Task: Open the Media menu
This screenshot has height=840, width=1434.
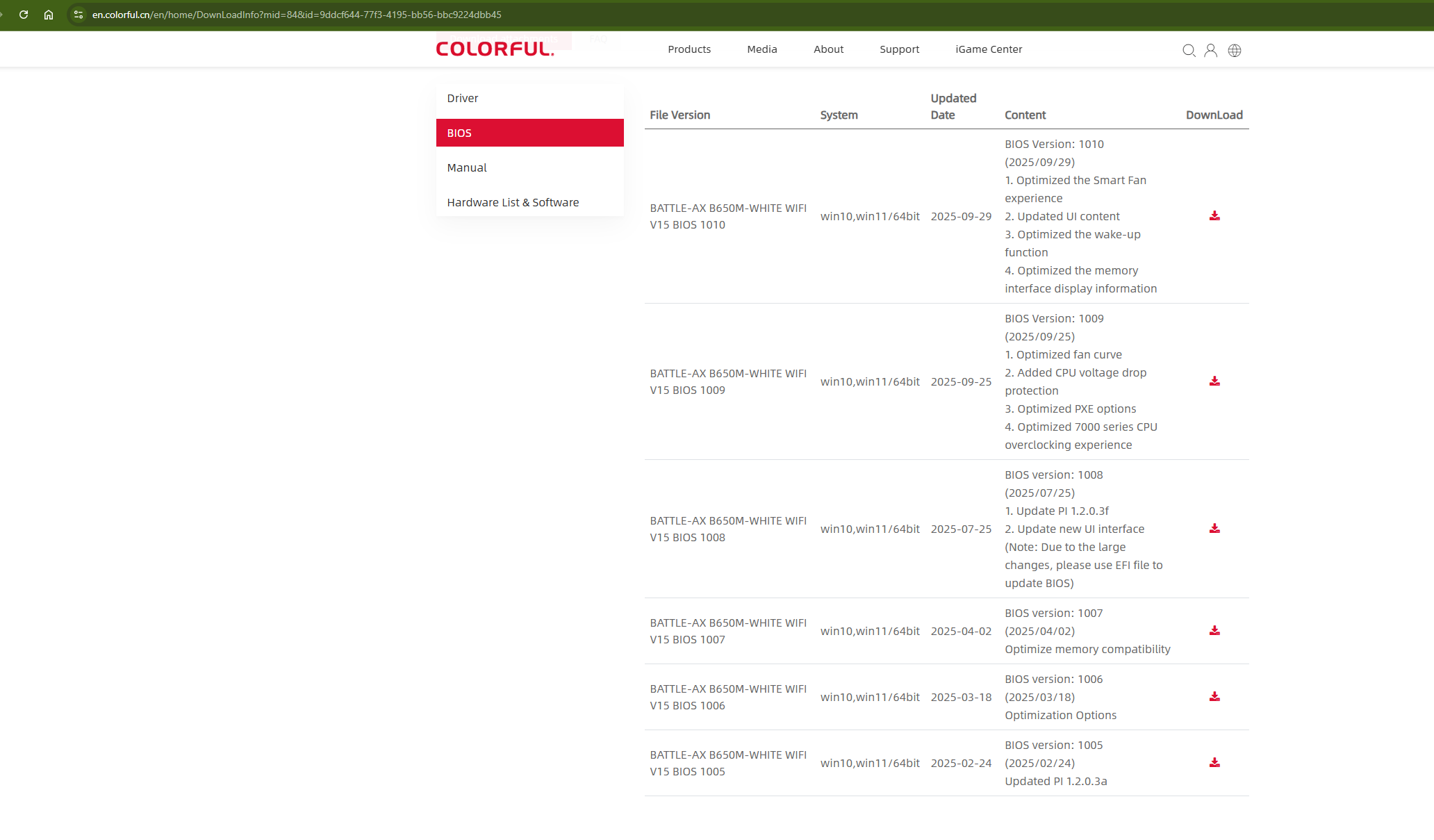Action: pyautogui.click(x=762, y=49)
